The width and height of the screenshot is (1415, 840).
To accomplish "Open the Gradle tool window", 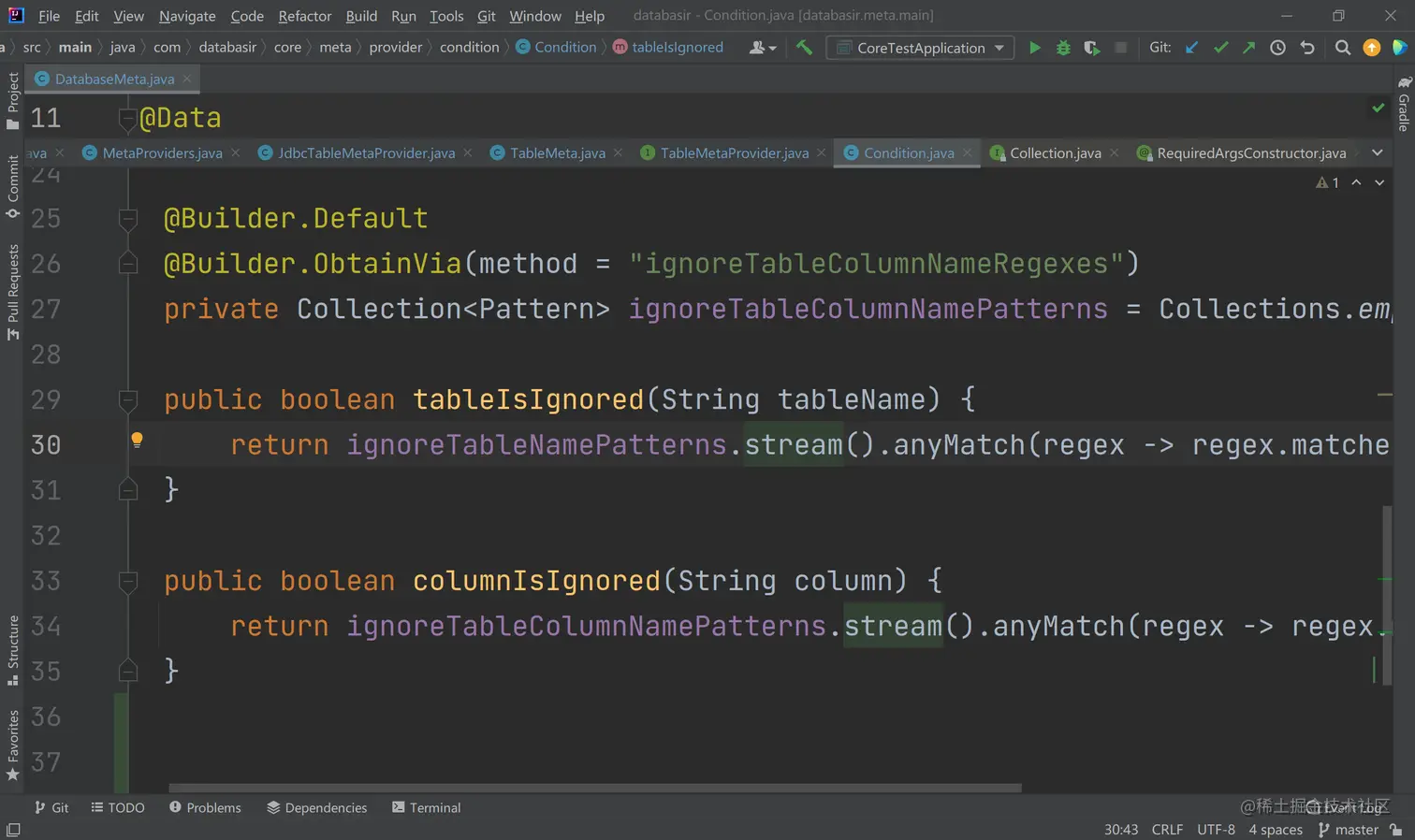I will coord(1403,104).
